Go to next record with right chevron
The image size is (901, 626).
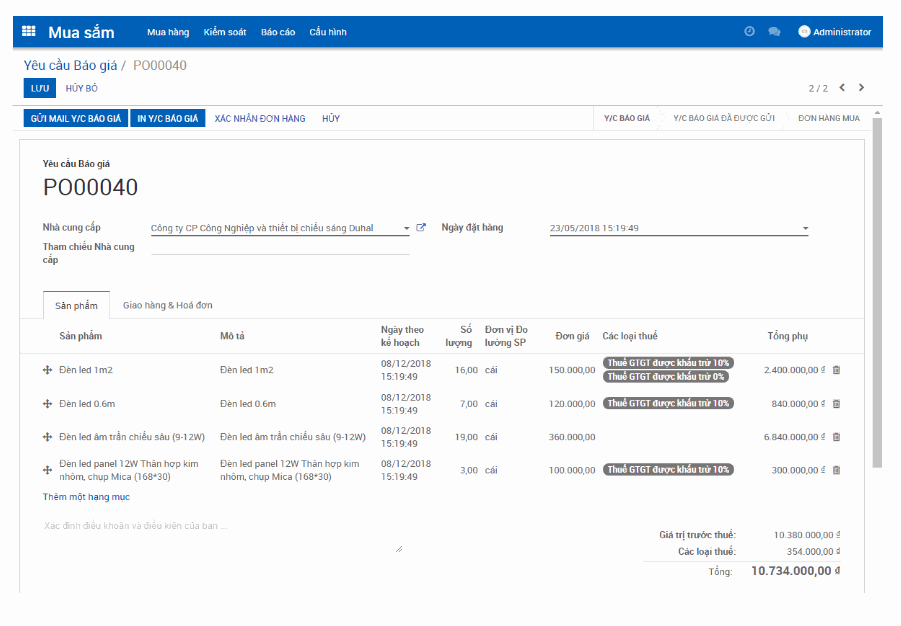click(862, 87)
